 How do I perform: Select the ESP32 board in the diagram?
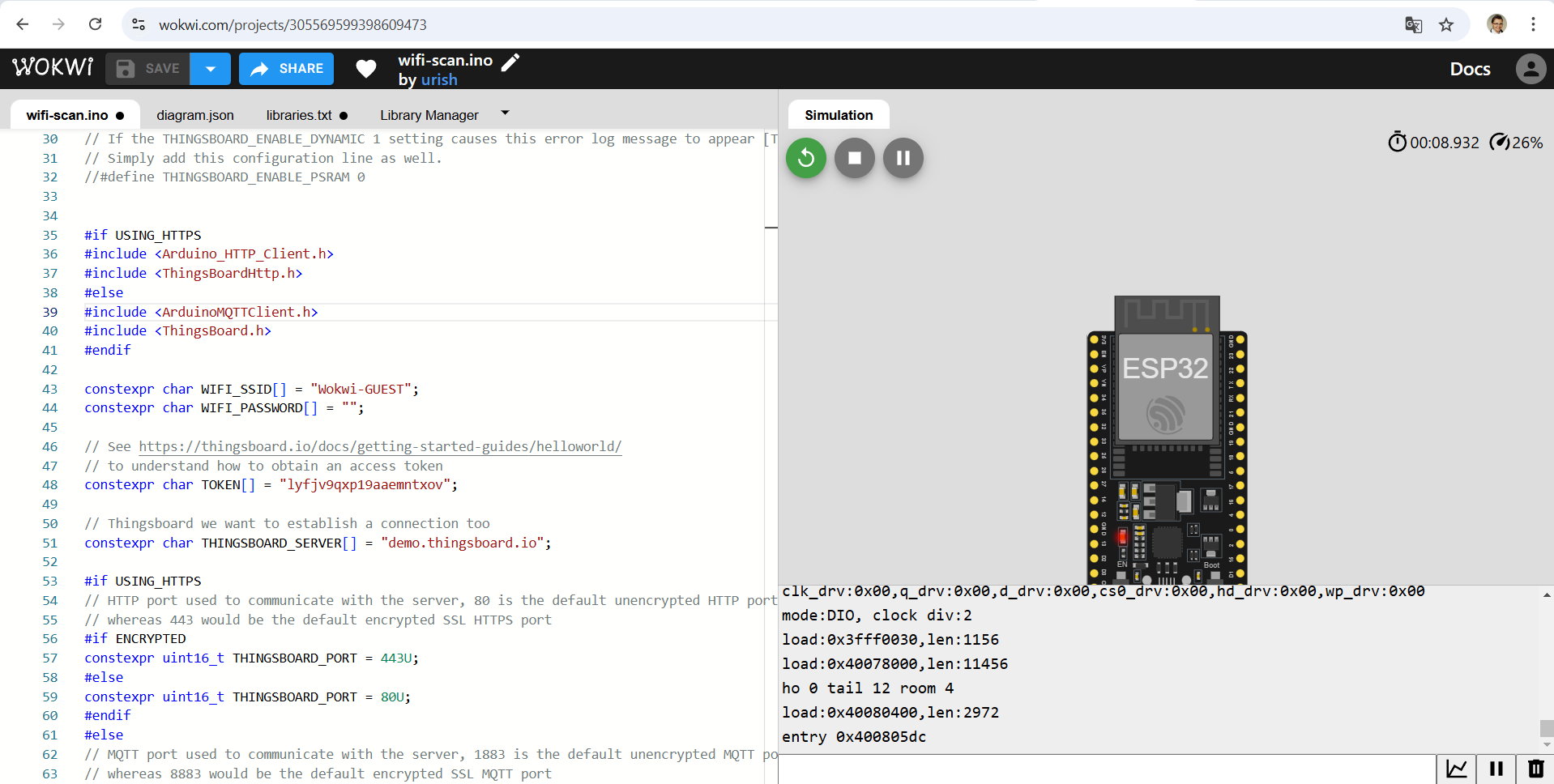(1167, 440)
